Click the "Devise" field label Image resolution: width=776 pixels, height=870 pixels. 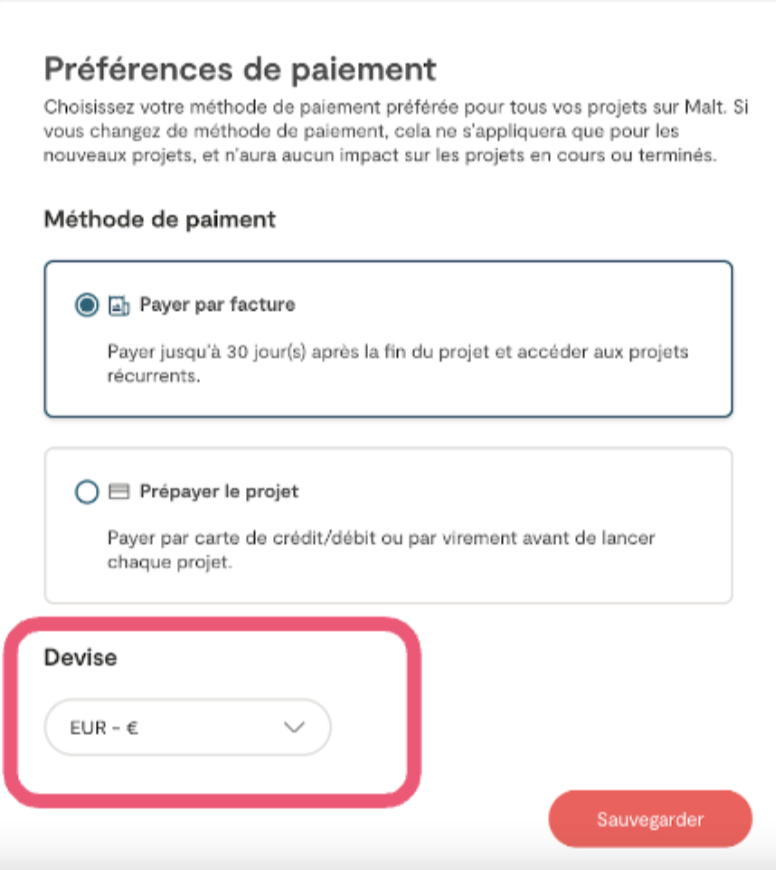[x=80, y=658]
